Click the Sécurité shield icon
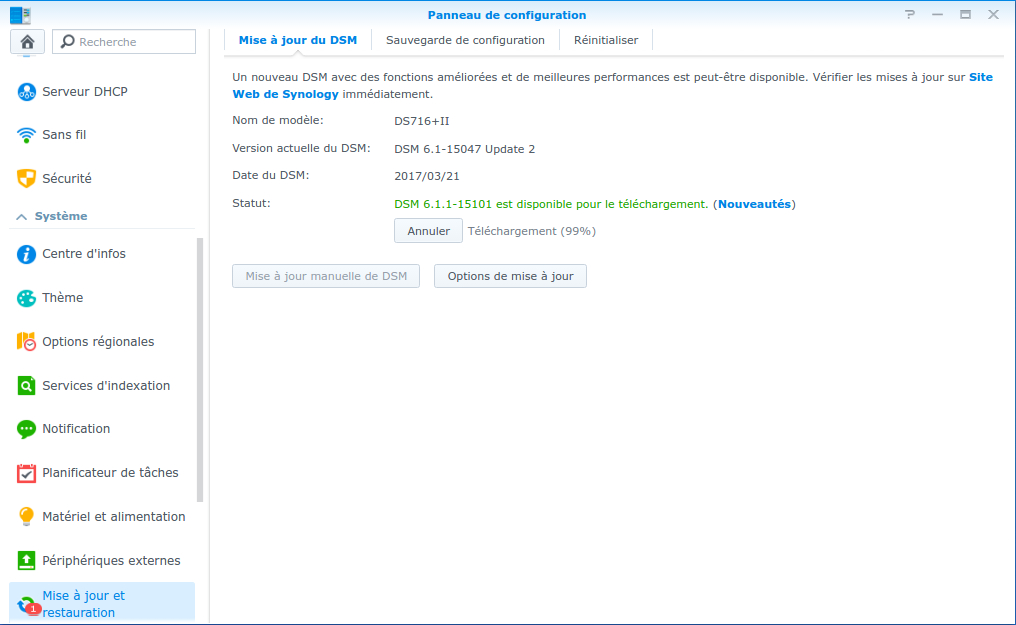 pyautogui.click(x=27, y=178)
